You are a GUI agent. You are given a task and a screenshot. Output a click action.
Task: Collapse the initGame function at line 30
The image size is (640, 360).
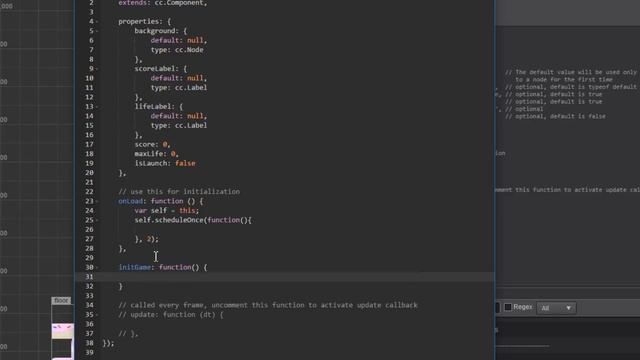(x=97, y=268)
